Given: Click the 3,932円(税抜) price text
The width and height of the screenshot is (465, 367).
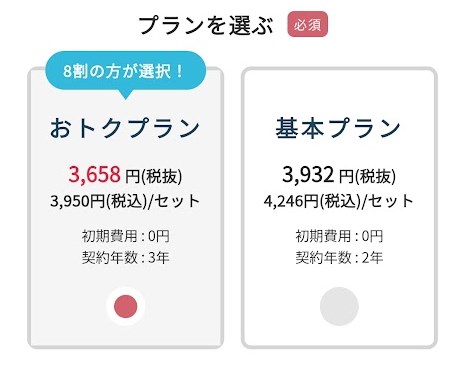Looking at the screenshot, I should click(339, 175).
